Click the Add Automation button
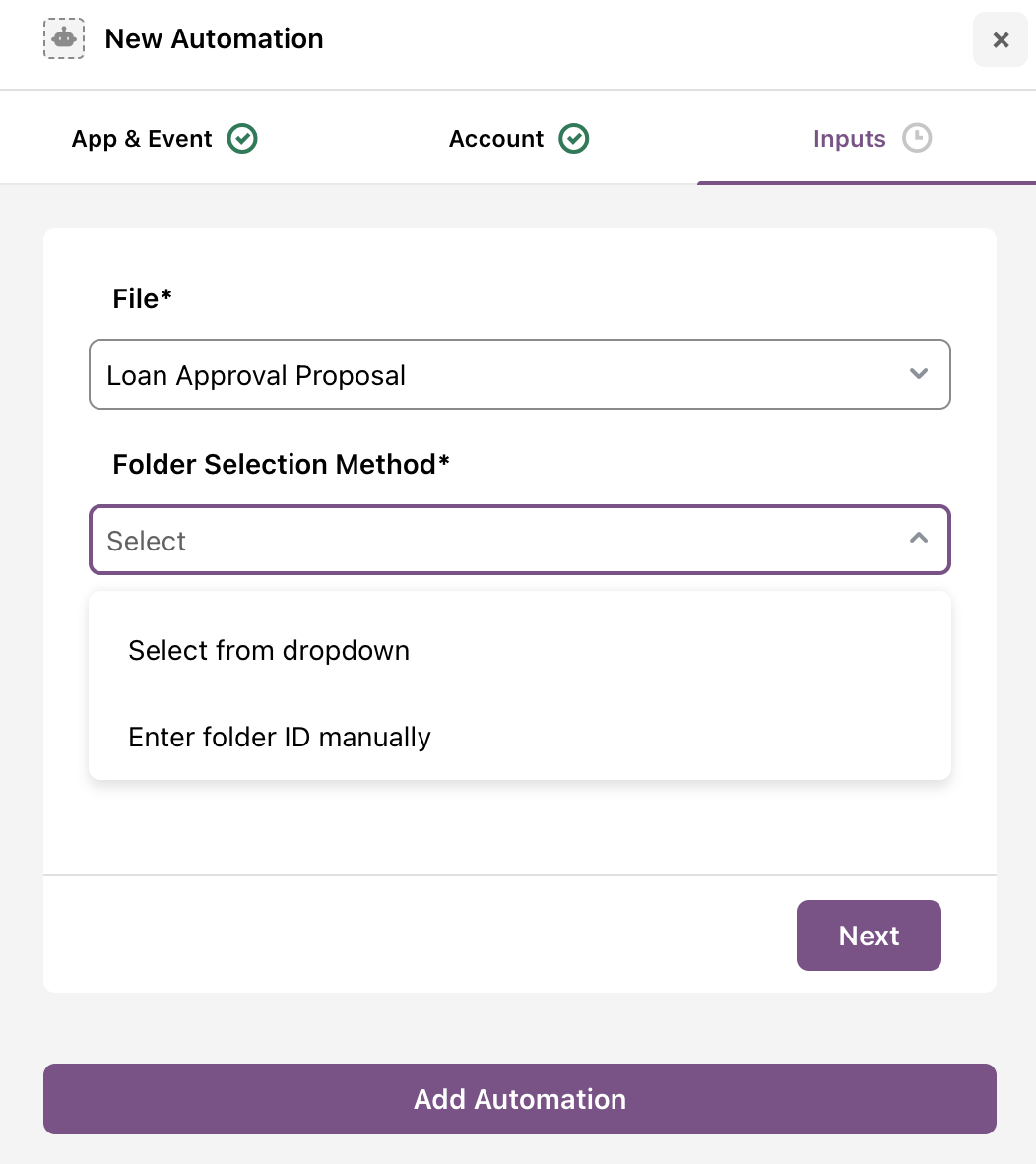1036x1164 pixels. pos(520,1099)
